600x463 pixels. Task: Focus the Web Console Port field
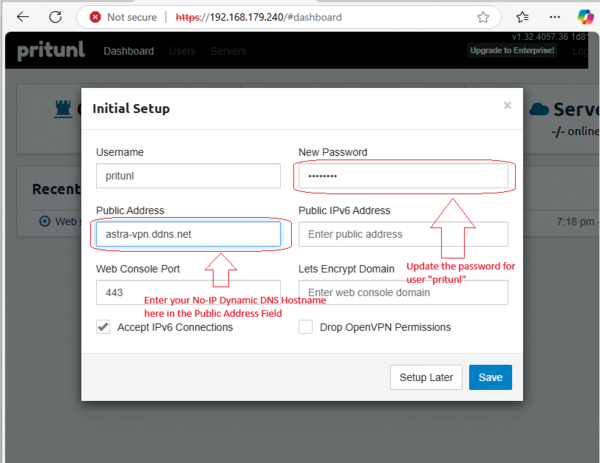(x=188, y=292)
